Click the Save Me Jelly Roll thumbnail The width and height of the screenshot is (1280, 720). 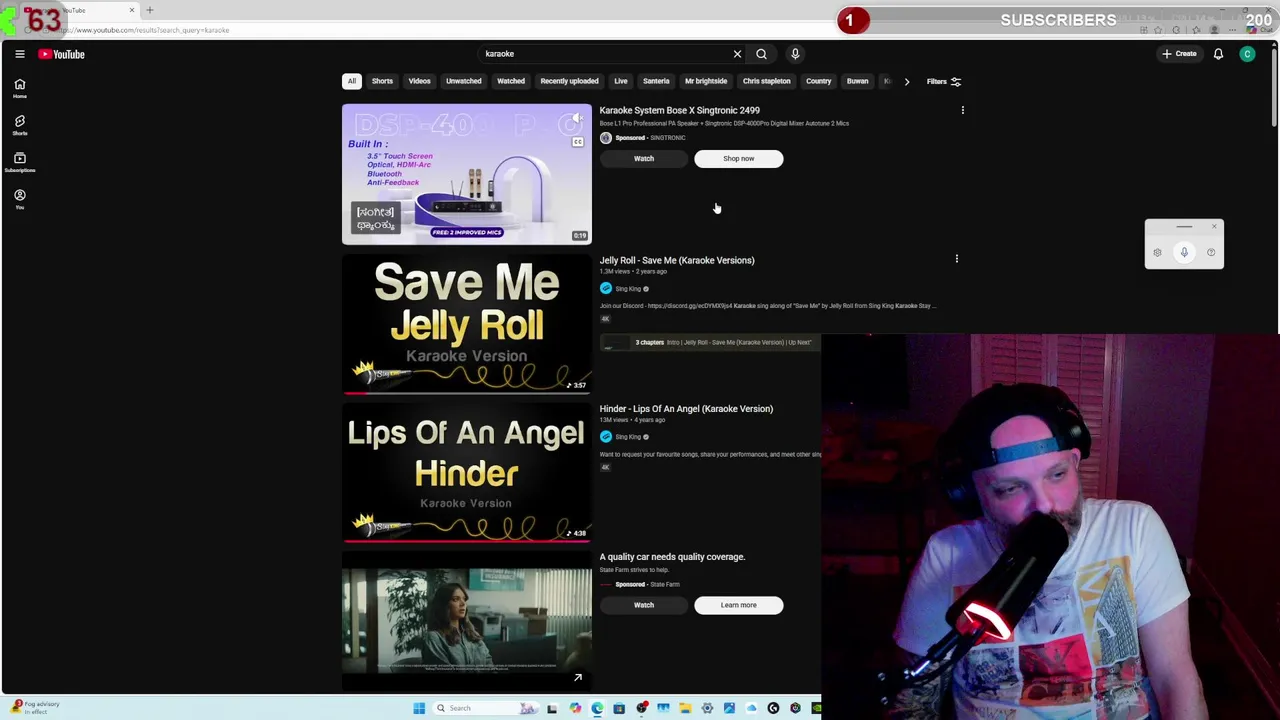pyautogui.click(x=467, y=324)
